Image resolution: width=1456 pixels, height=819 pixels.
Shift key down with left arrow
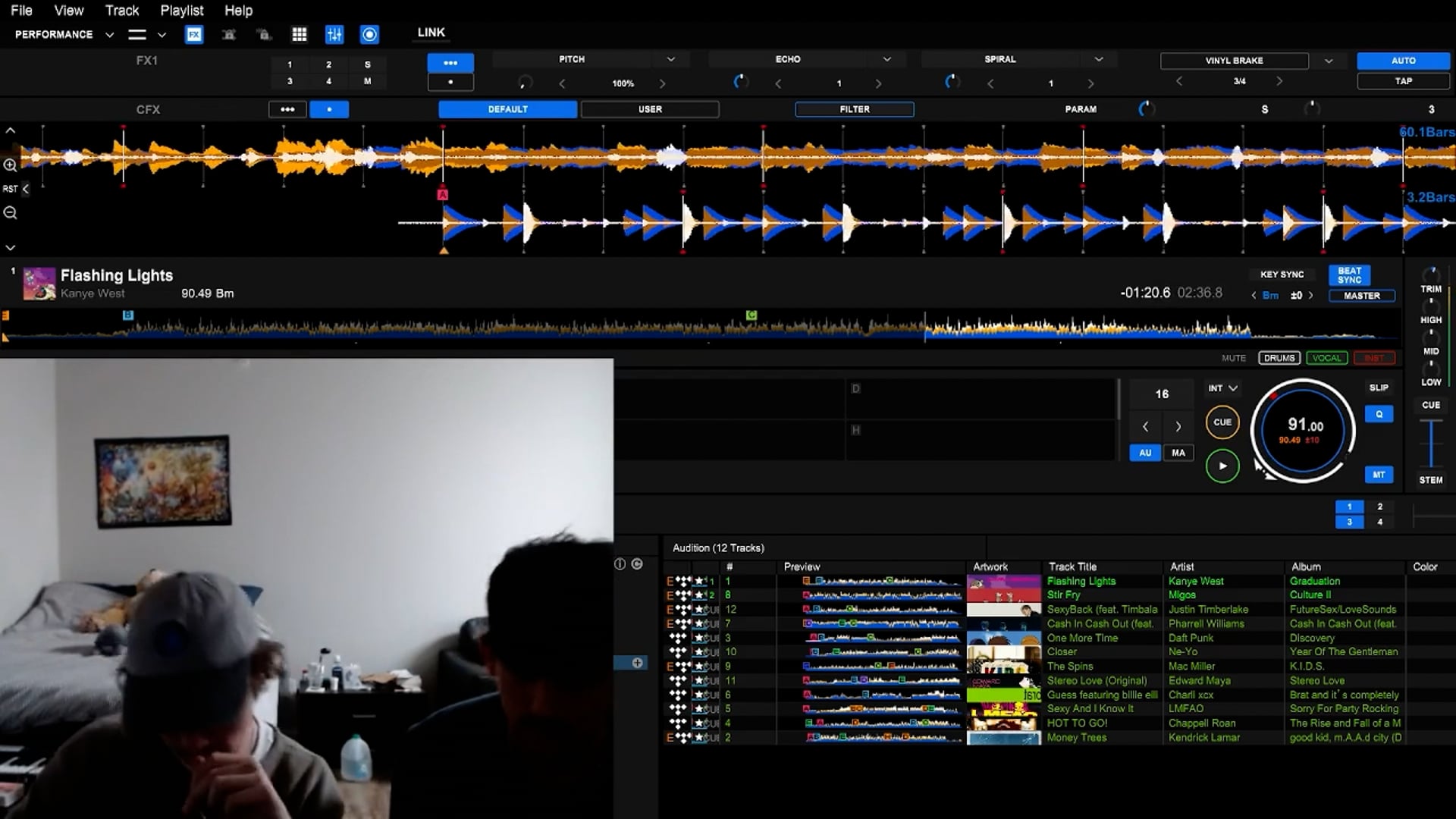pos(1254,296)
